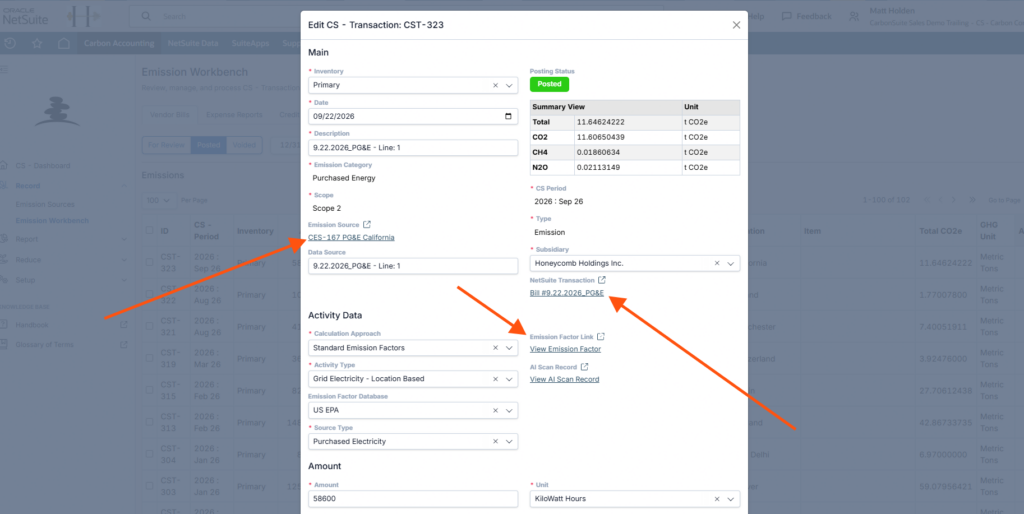
Task: Expand the Setup section in sidebar
Action: [x=125, y=280]
